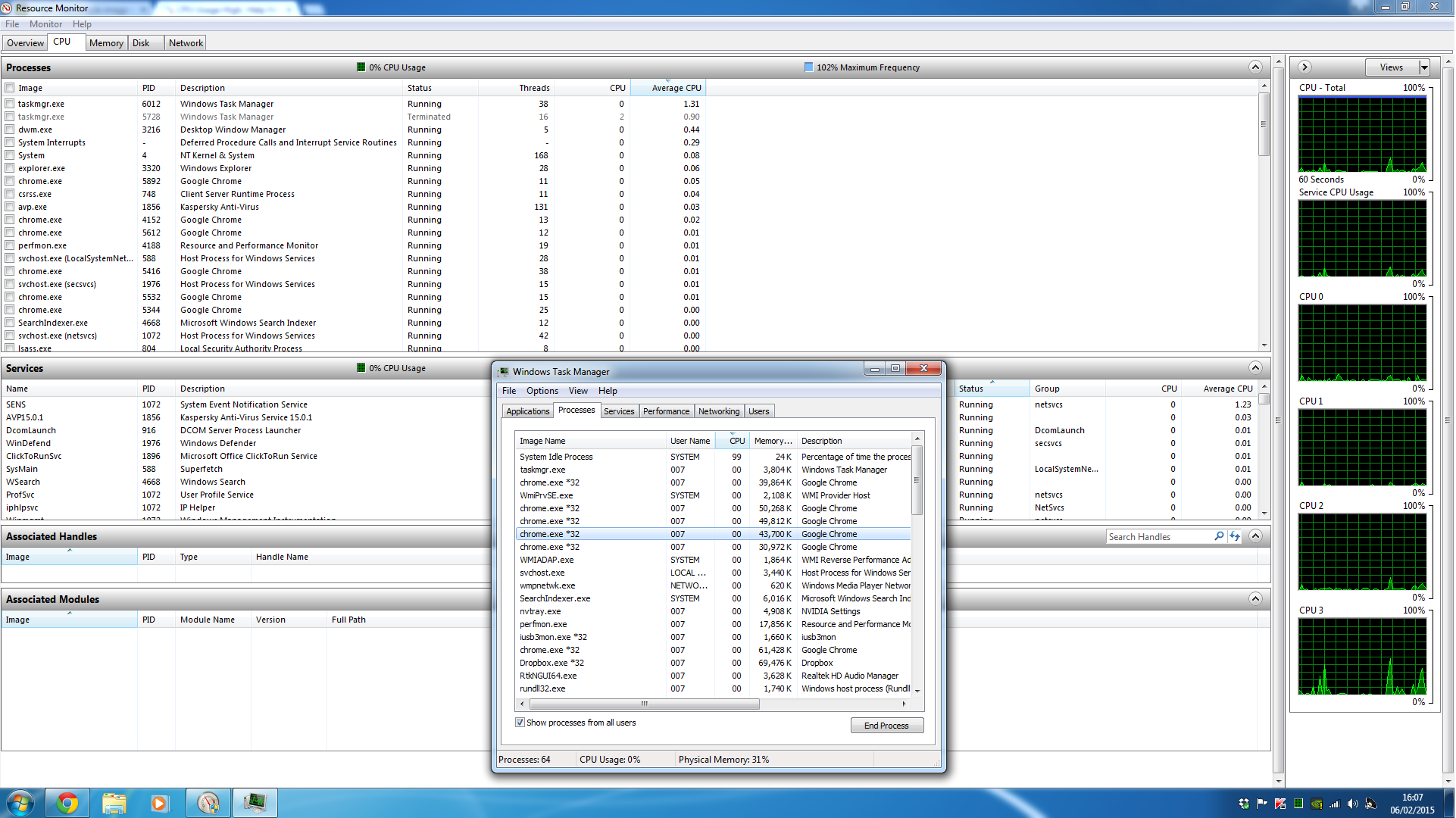Open the Users tab in Task Manager

coord(758,411)
